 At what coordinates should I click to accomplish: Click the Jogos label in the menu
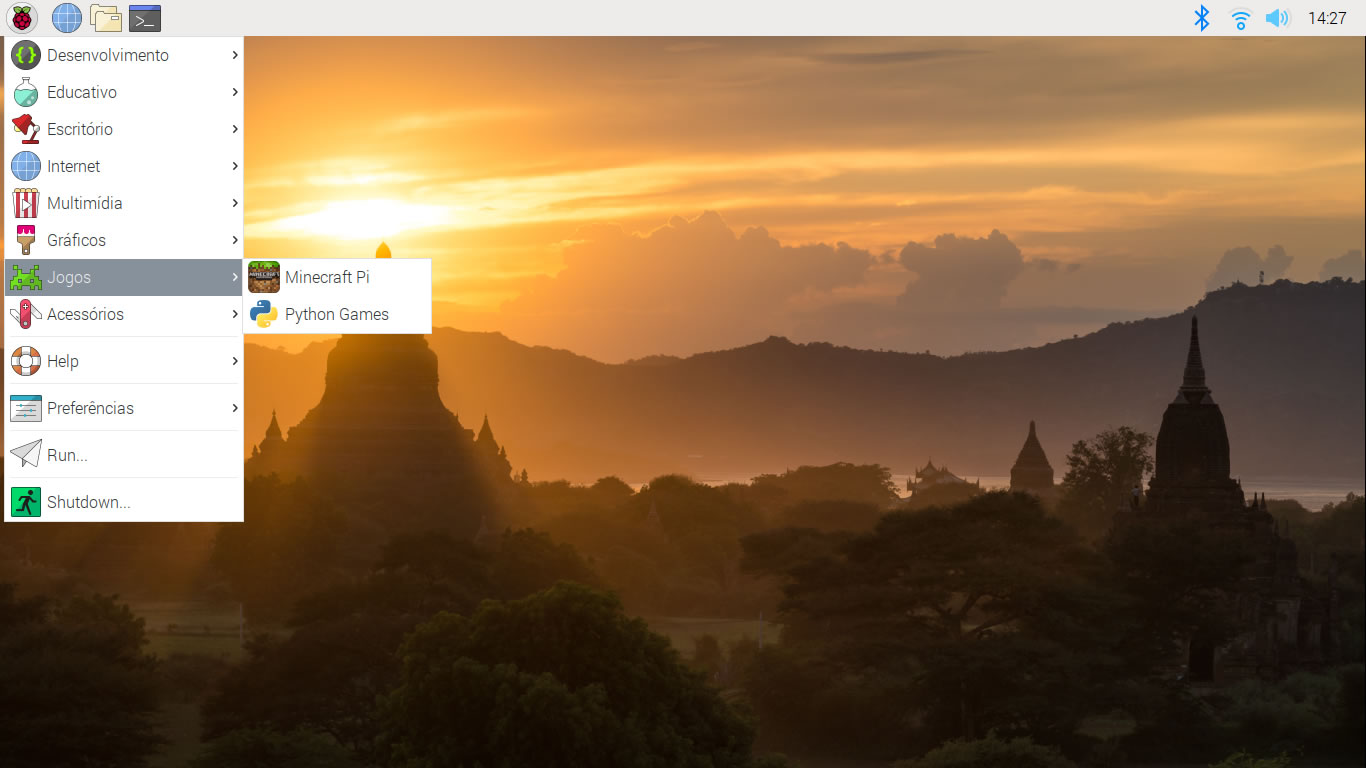[69, 278]
